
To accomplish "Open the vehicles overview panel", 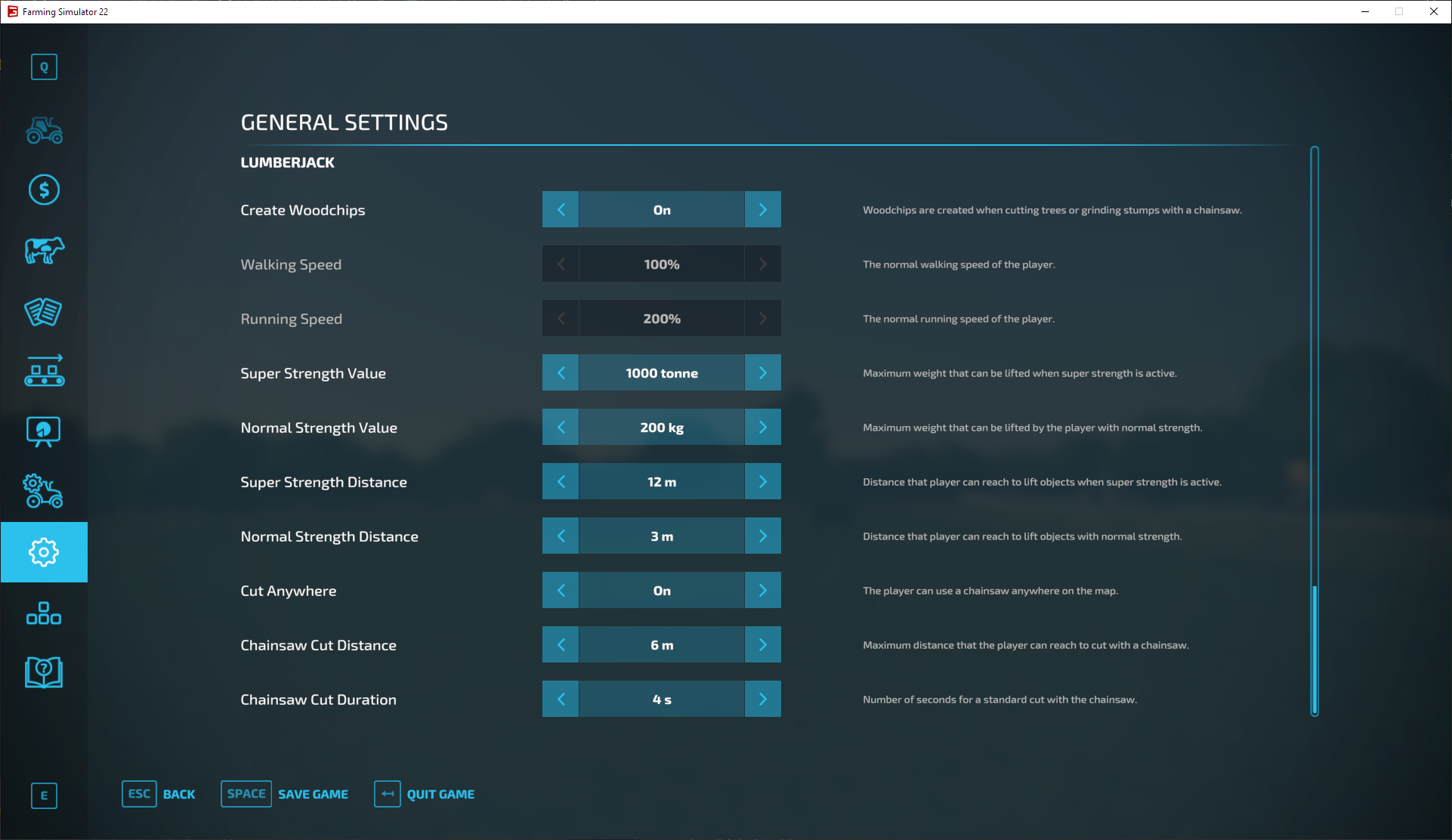I will (x=44, y=131).
